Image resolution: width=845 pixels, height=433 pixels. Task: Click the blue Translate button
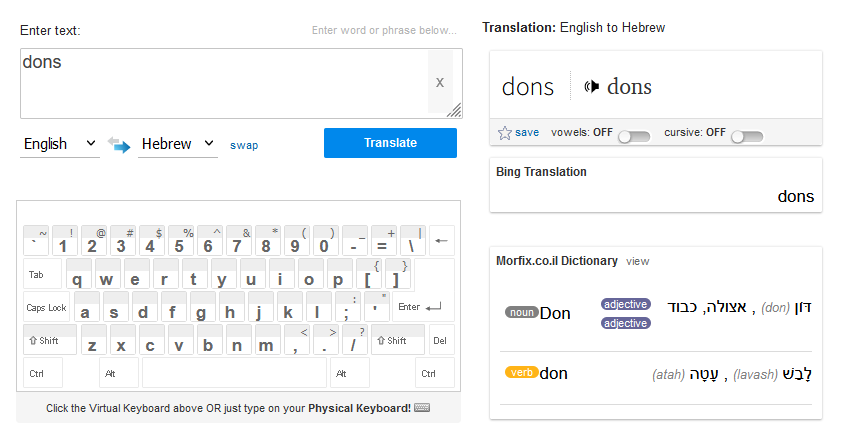(390, 143)
